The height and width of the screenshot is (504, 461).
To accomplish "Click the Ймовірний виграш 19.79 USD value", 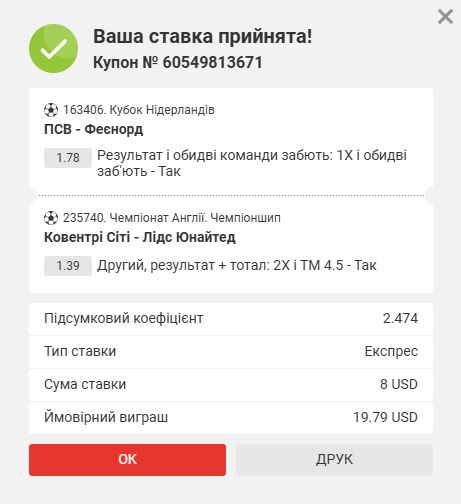I will [385, 417].
